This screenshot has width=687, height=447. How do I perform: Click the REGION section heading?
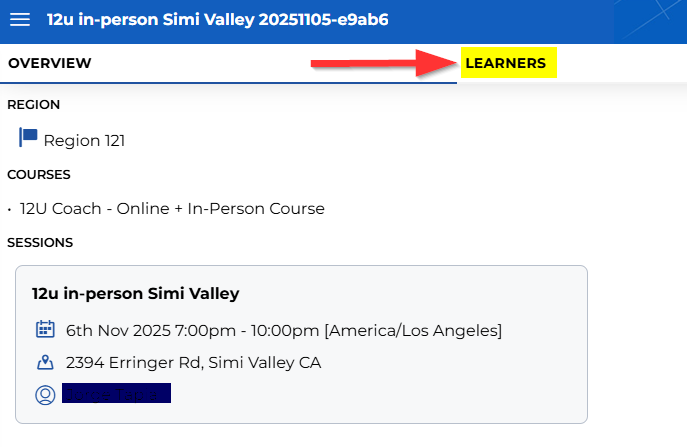tap(34, 105)
